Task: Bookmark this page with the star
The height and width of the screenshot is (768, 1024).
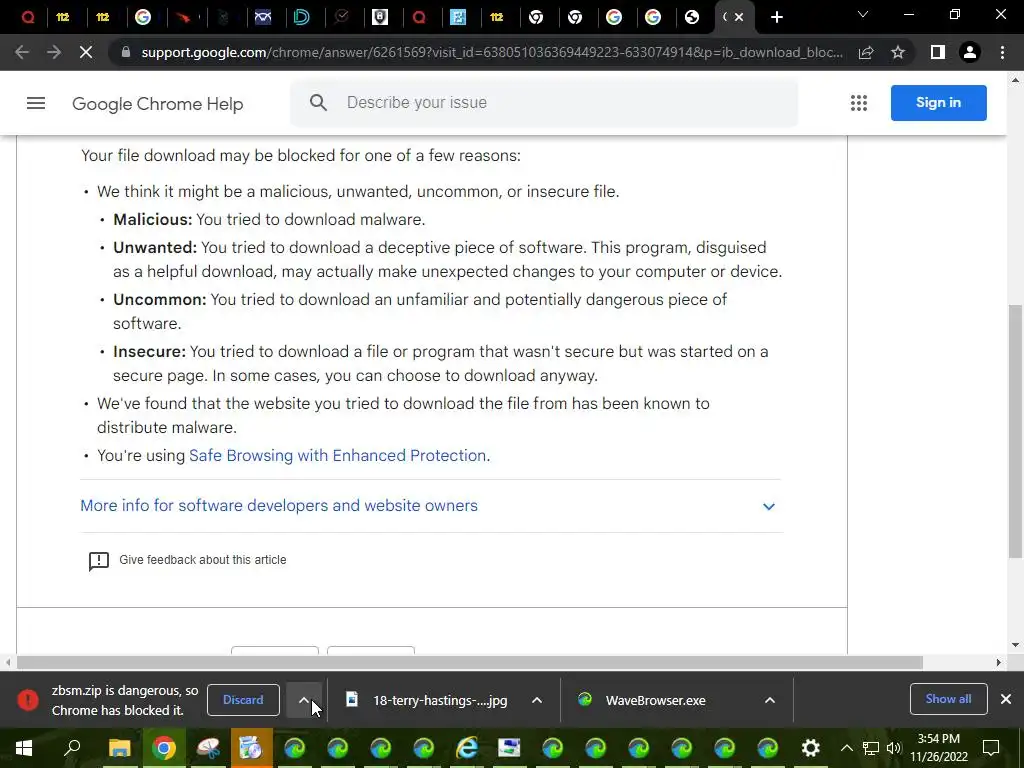Action: coord(898,52)
